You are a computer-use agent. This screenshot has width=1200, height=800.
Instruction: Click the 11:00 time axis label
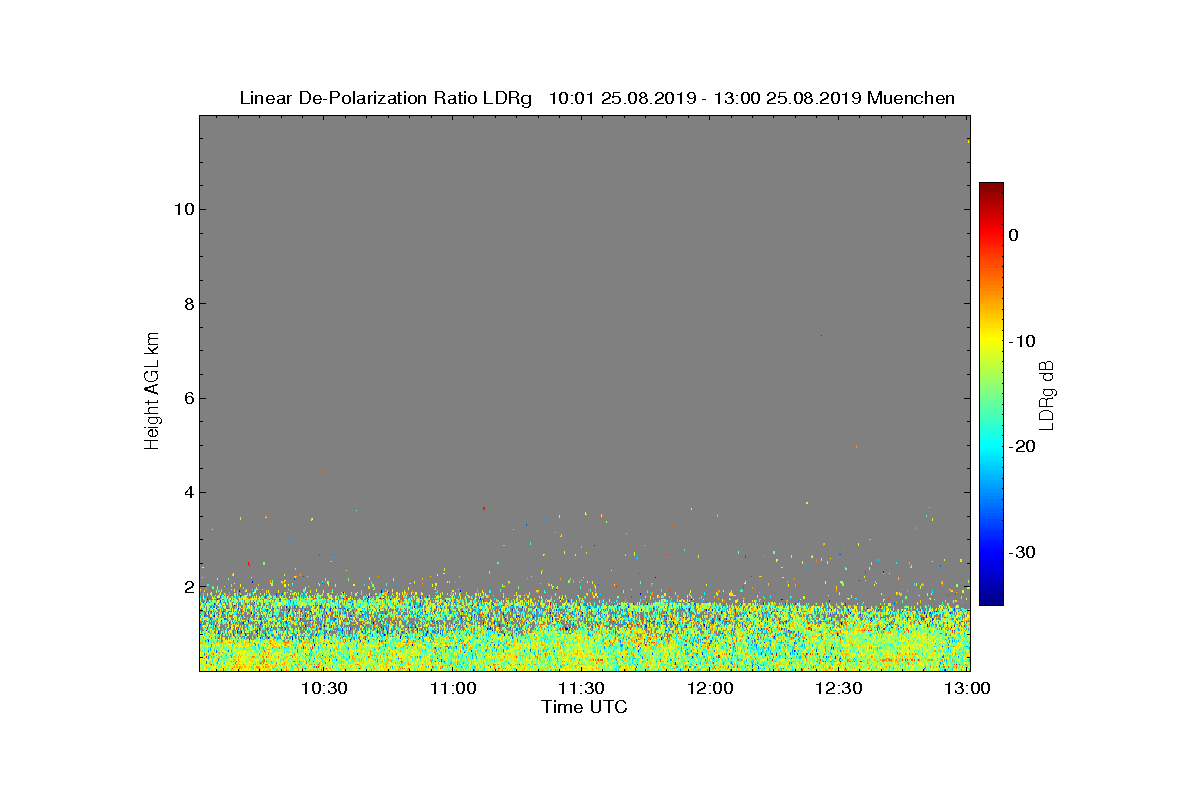(x=453, y=689)
